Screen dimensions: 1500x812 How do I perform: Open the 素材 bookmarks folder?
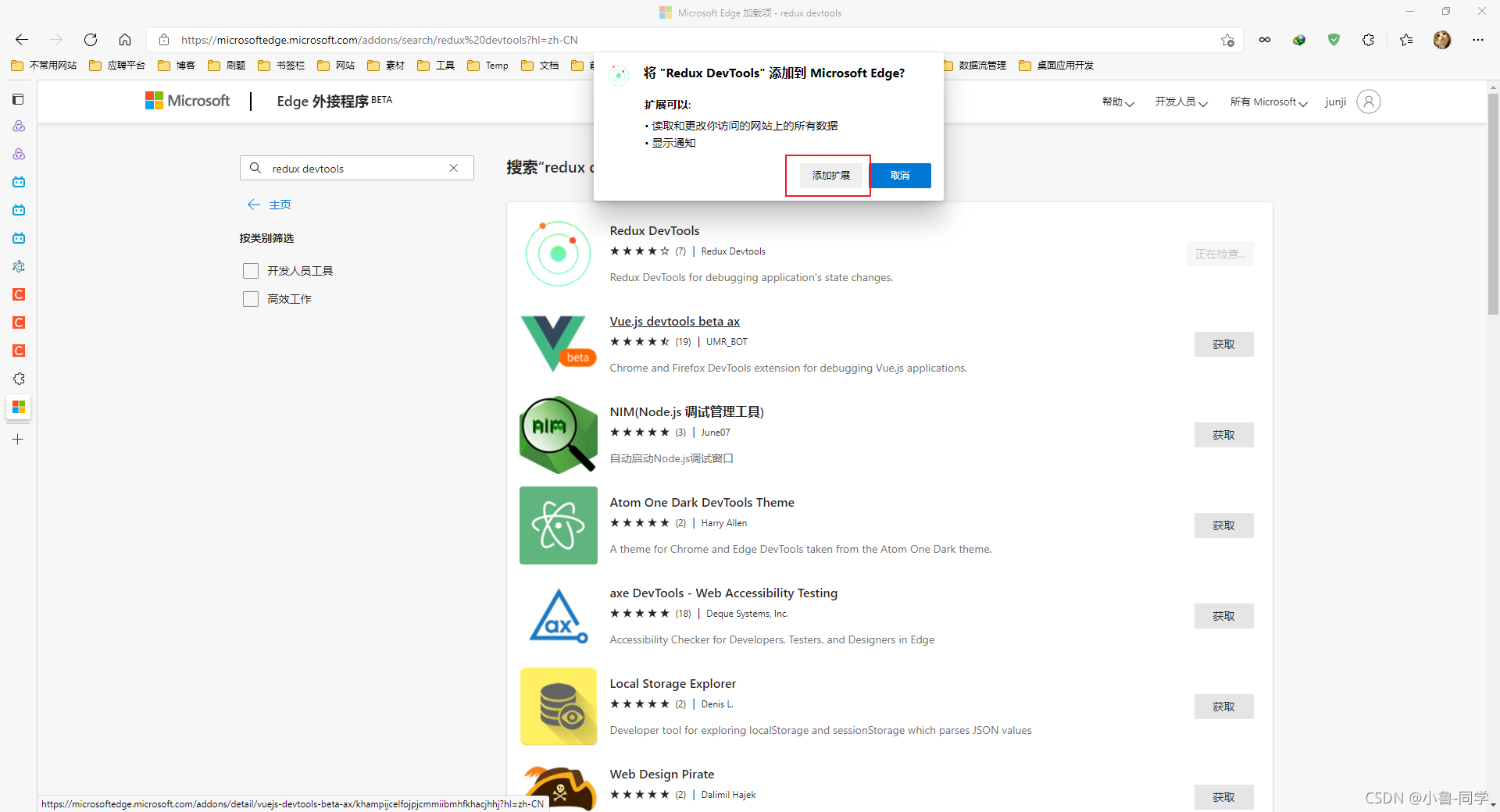click(386, 66)
